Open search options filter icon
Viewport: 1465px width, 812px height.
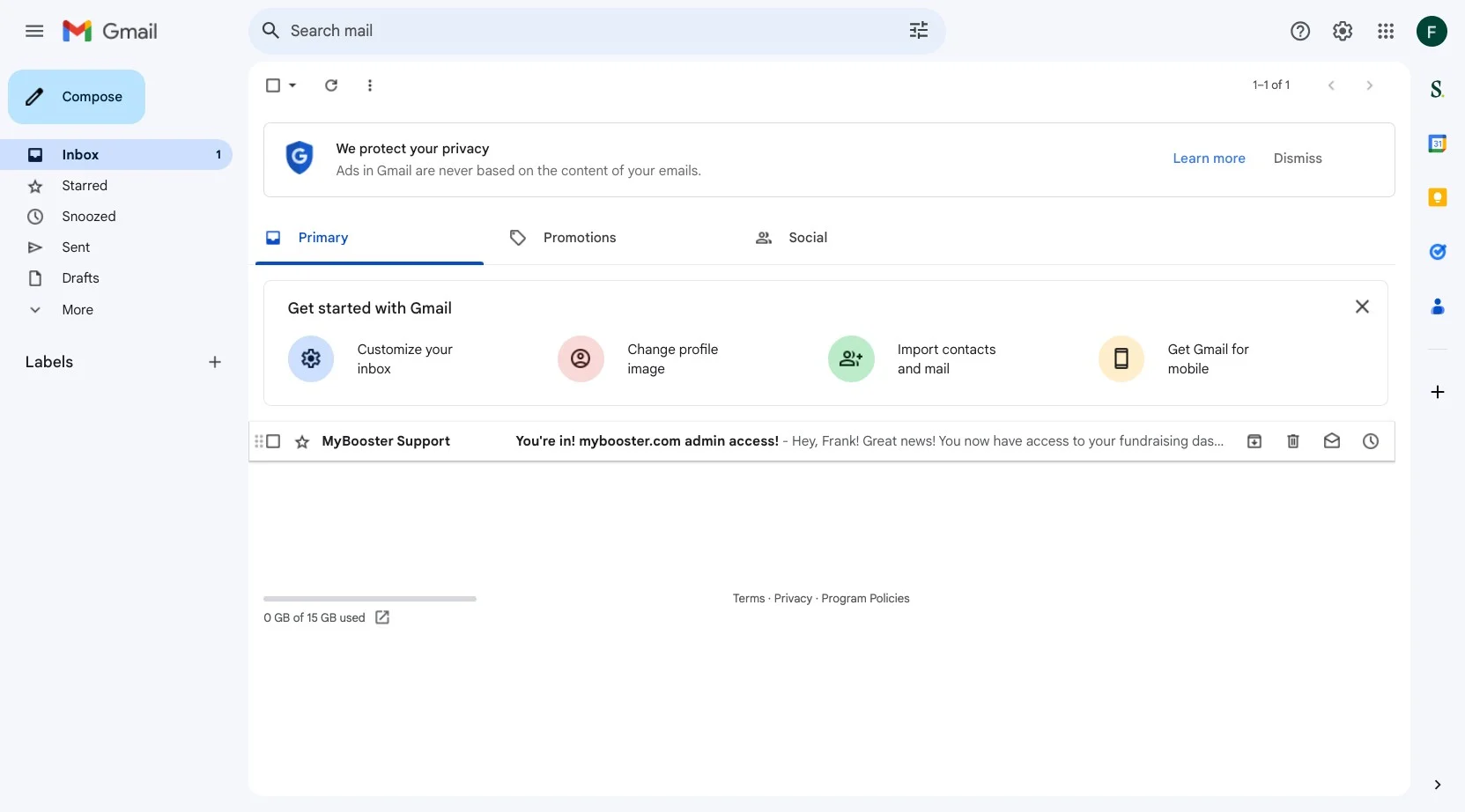pyautogui.click(x=919, y=31)
